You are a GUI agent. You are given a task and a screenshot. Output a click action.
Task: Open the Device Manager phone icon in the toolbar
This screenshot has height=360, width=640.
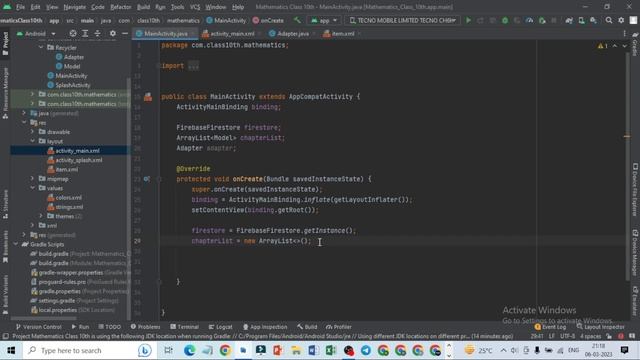click(x=581, y=20)
